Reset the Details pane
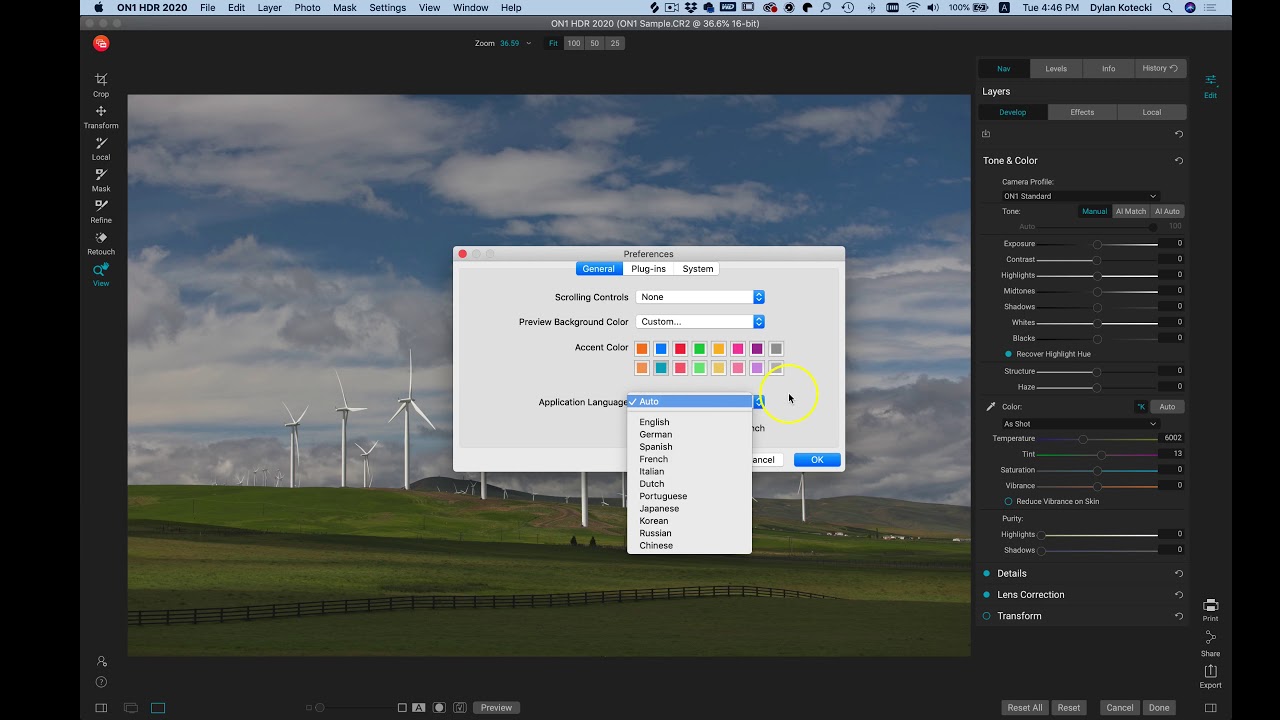The width and height of the screenshot is (1280, 720). 1179,573
